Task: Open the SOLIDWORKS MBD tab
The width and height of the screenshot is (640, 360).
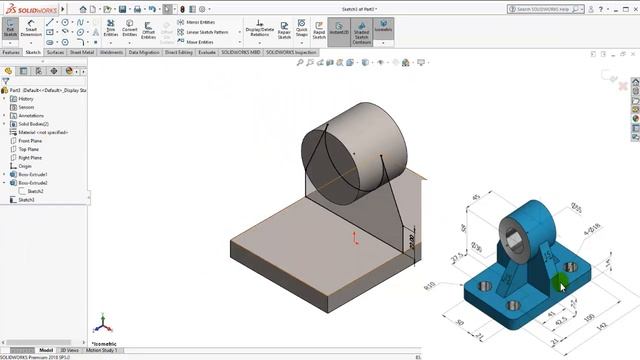Action: (x=241, y=52)
